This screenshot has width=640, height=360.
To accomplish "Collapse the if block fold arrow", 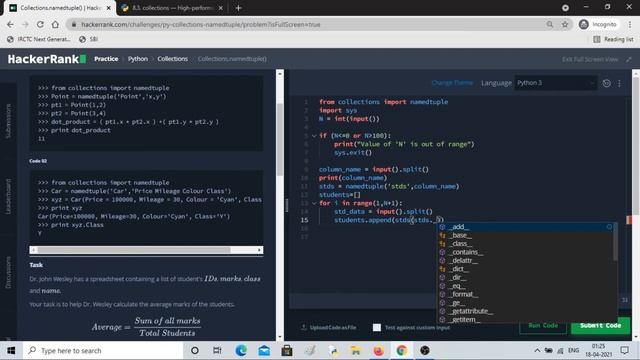I will point(314,136).
